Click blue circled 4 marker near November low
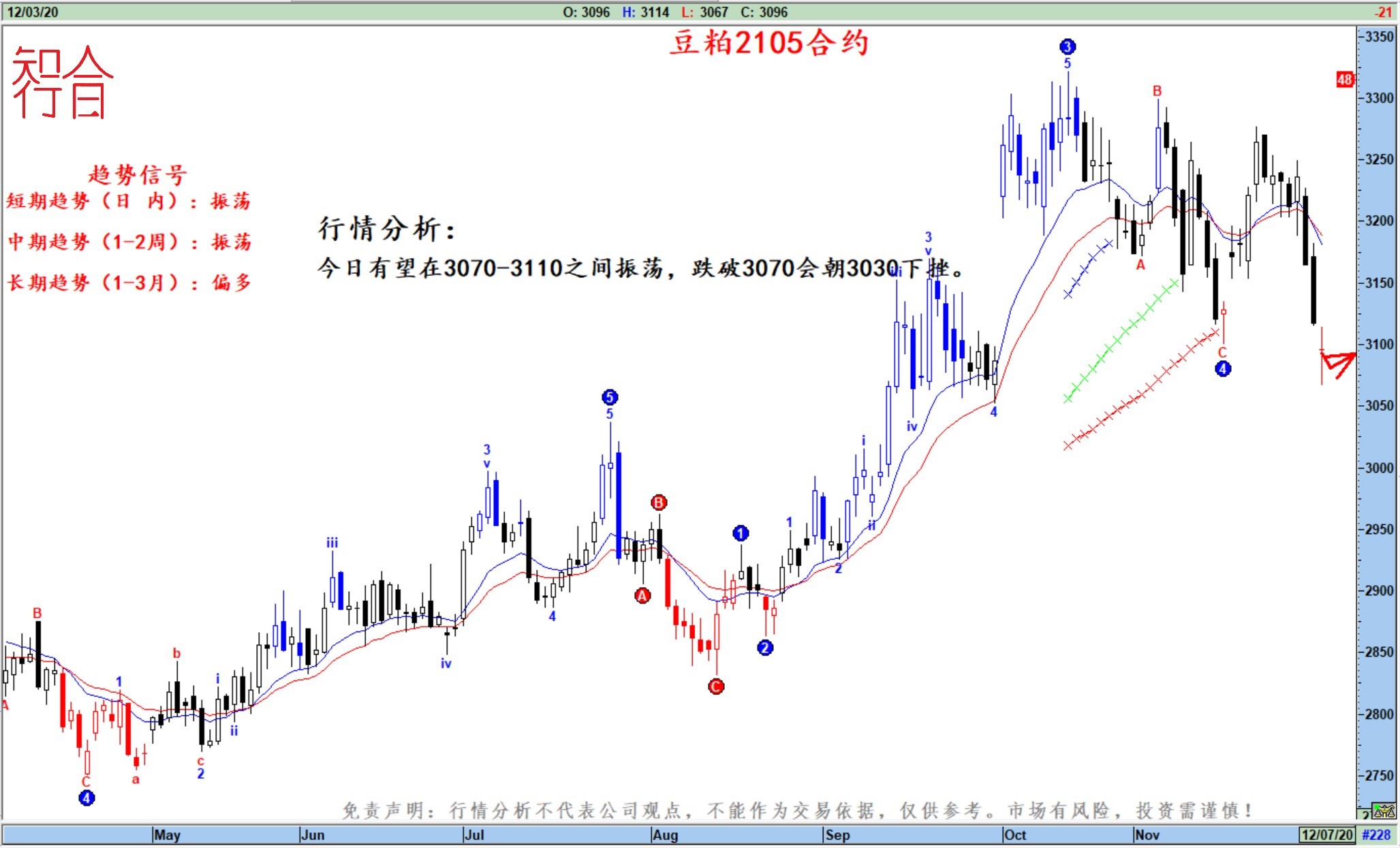The height and width of the screenshot is (848, 1400). pyautogui.click(x=1223, y=368)
